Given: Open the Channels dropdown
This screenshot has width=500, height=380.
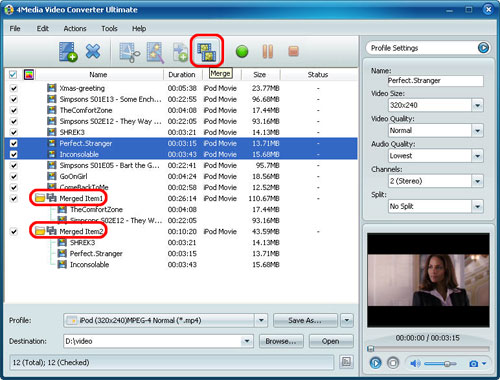Looking at the screenshot, I should pos(477,181).
